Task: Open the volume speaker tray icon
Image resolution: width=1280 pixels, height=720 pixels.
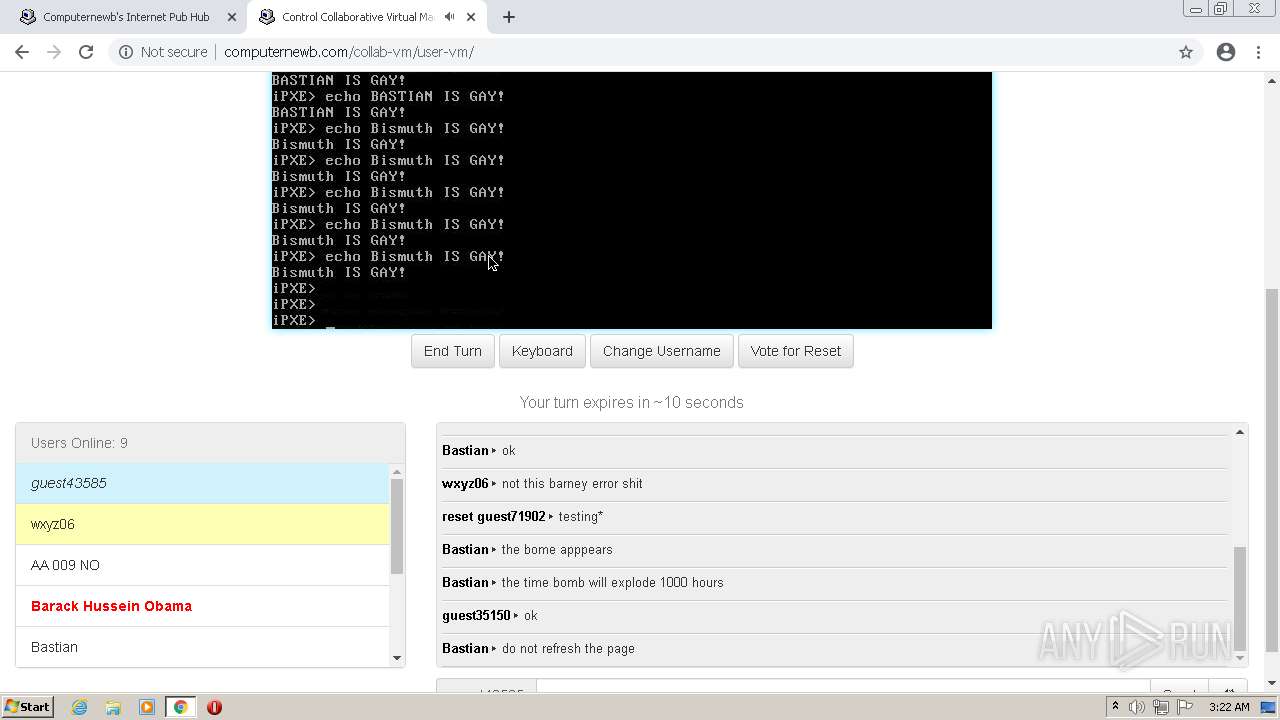Action: coord(1137,707)
